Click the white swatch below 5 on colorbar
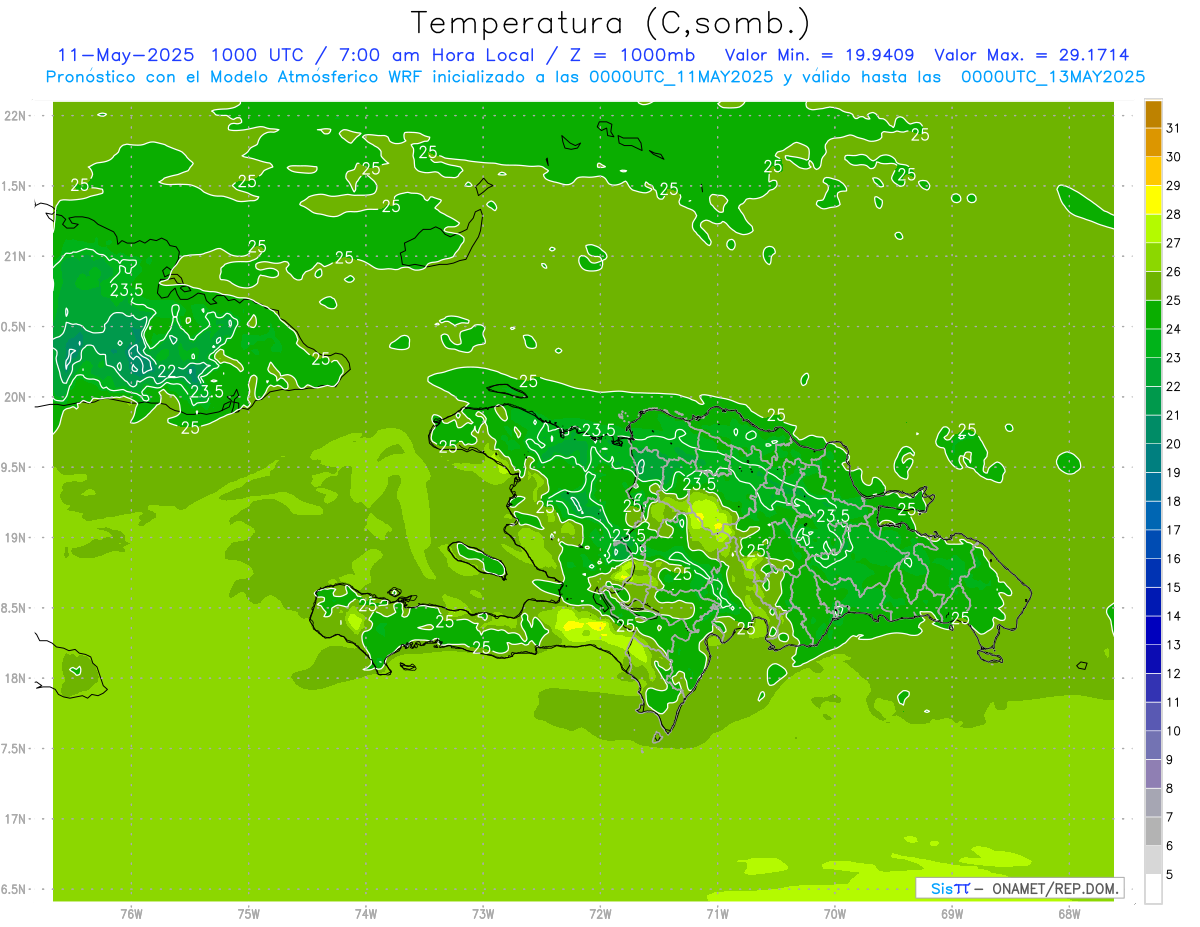This screenshot has width=1200, height=927. [1153, 889]
